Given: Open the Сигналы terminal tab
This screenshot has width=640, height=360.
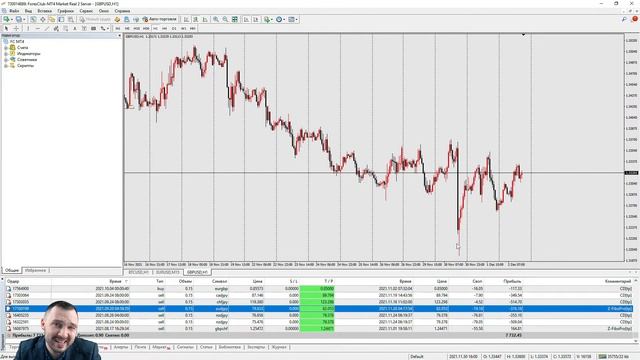Looking at the screenshot, I should click(185, 347).
